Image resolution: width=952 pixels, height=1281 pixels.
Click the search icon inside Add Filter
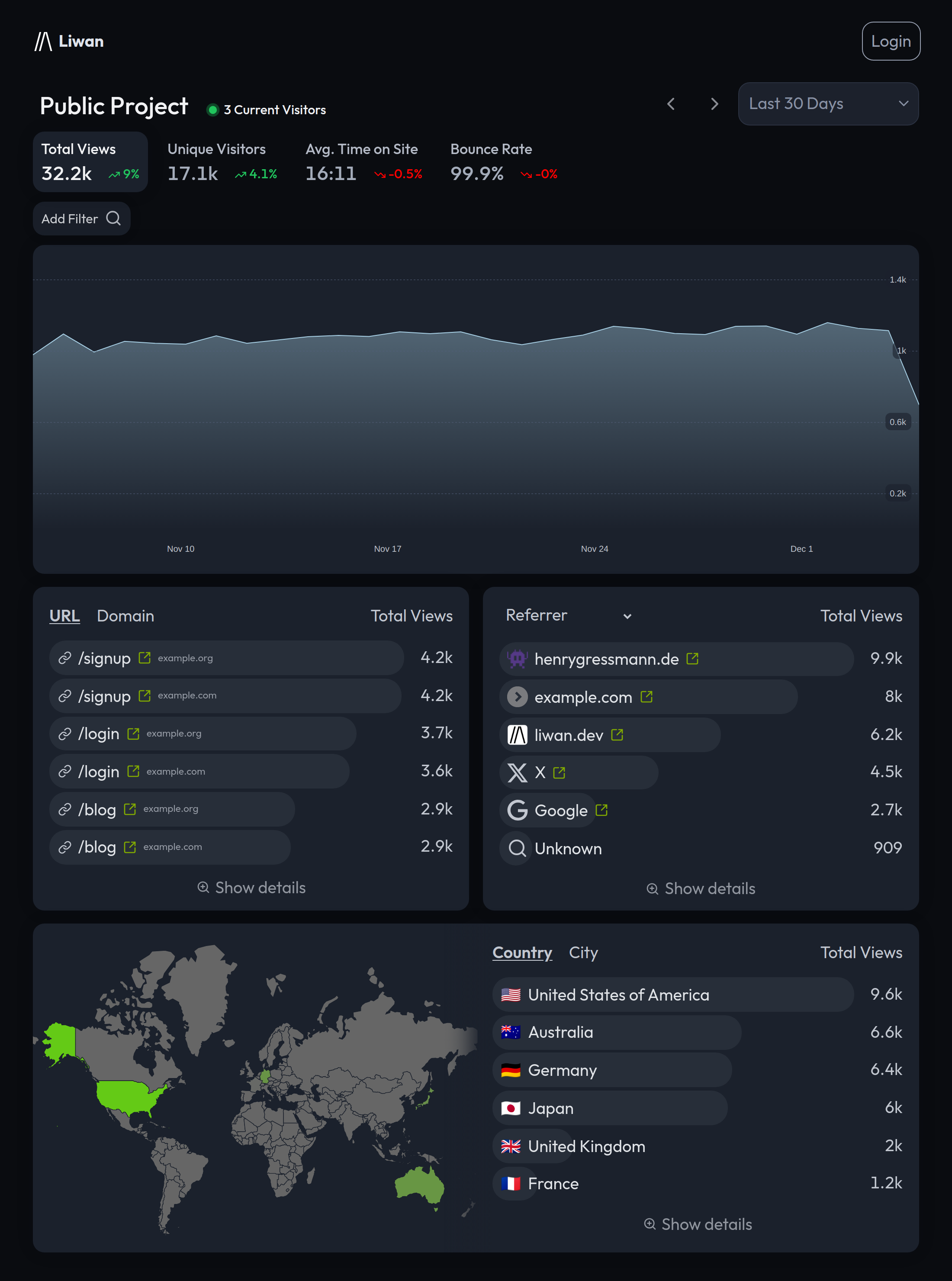pyautogui.click(x=113, y=219)
